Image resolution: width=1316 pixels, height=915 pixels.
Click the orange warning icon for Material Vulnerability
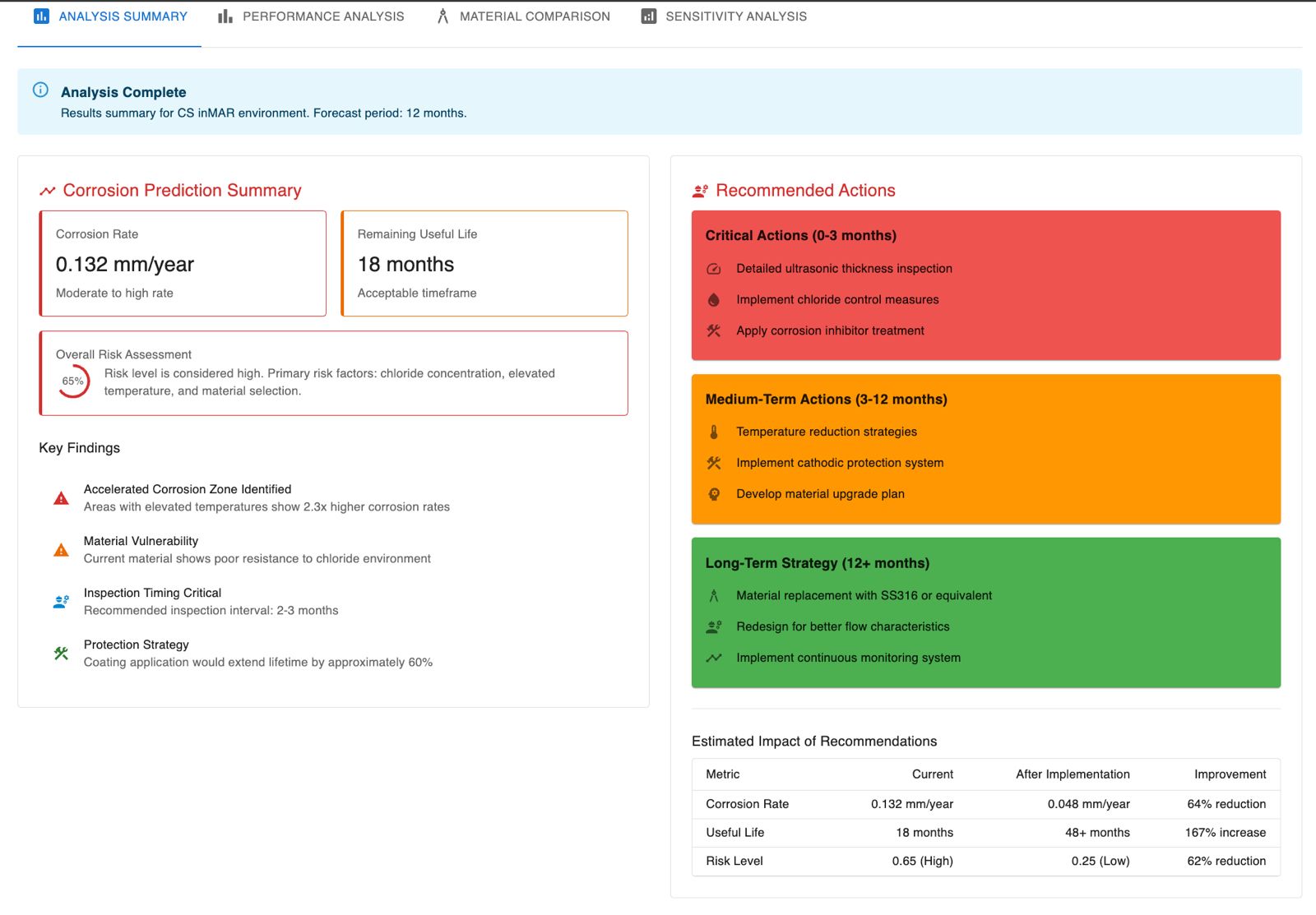tap(61, 550)
